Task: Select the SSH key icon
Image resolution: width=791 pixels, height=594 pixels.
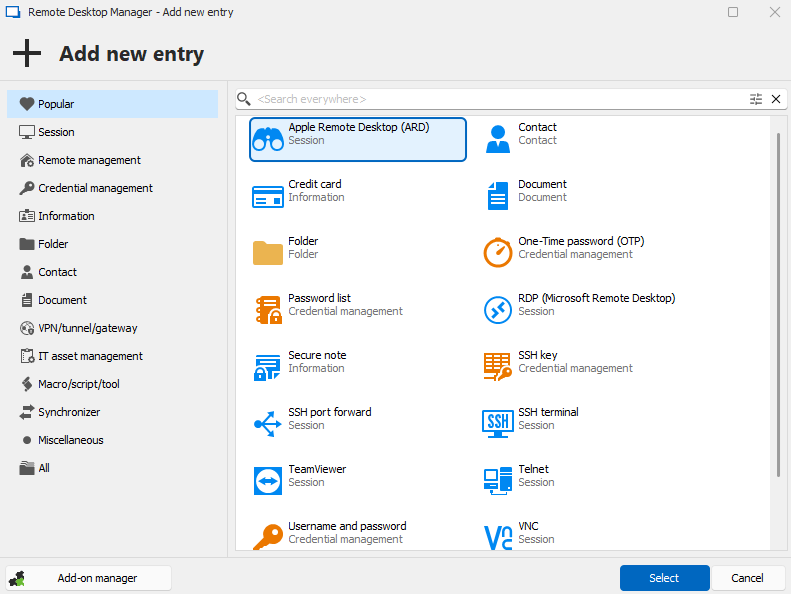Action: point(498,366)
